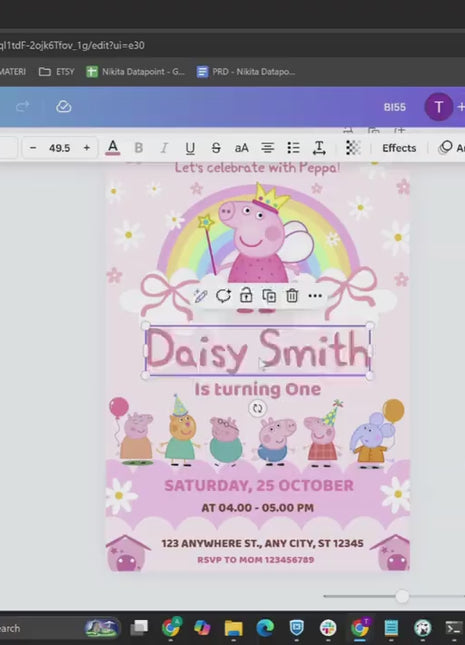Select the 'AT 04.00 - 05.00 PM' text
Viewport: 465px width, 645px height.
pyautogui.click(x=258, y=508)
